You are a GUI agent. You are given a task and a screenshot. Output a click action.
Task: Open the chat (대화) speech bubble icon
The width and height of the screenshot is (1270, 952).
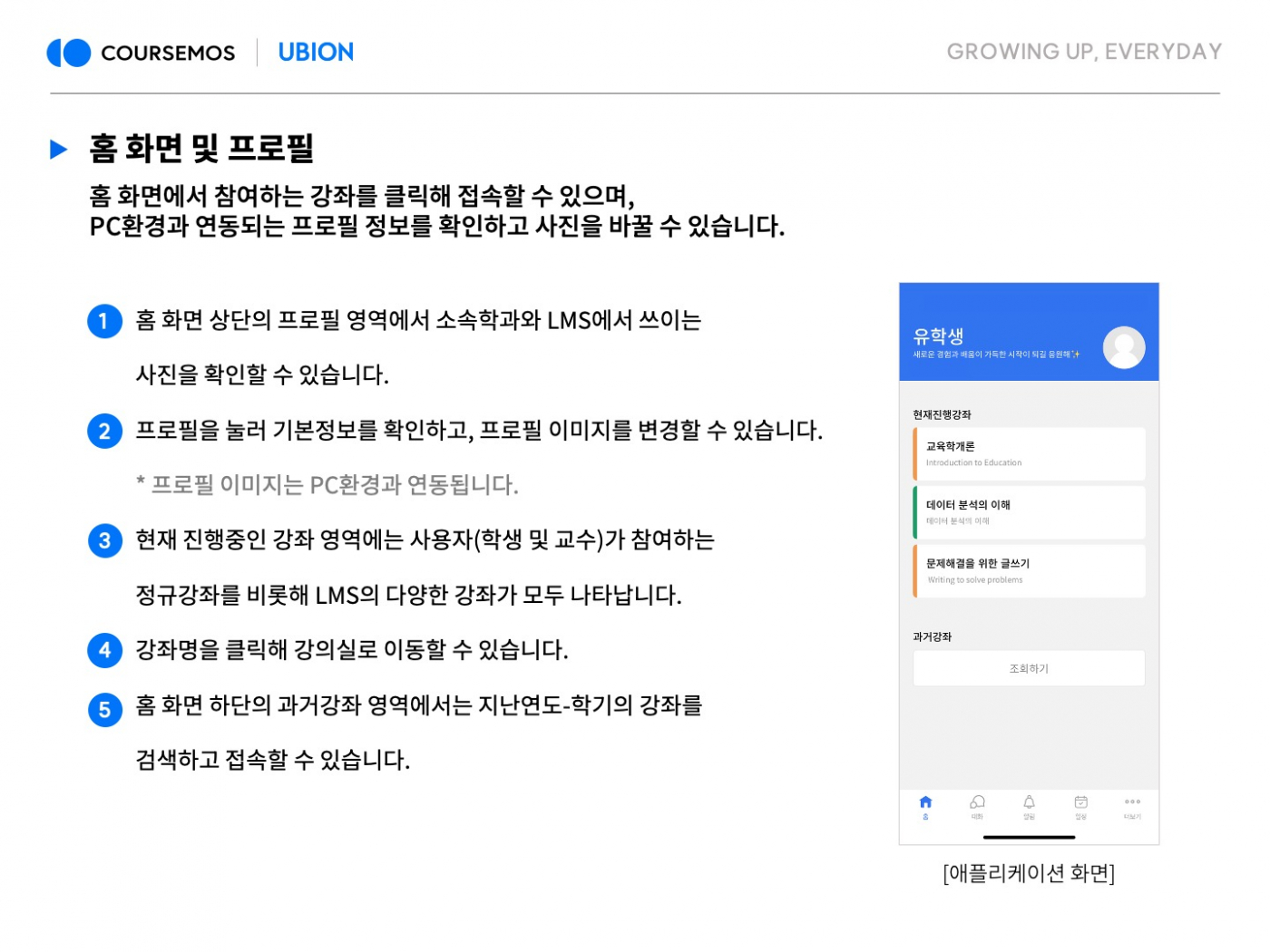(x=977, y=804)
